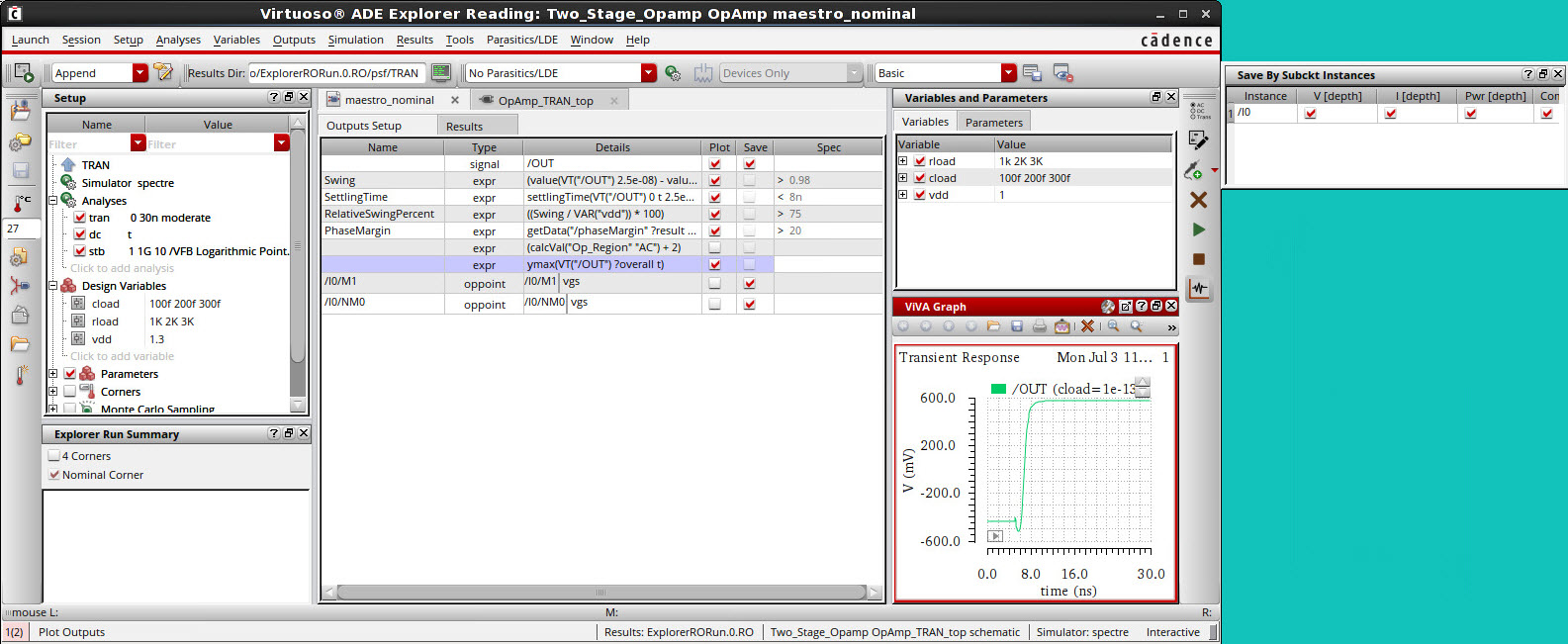The width and height of the screenshot is (1568, 644).
Task: Click the Add Output probe icon
Action: tap(1194, 170)
